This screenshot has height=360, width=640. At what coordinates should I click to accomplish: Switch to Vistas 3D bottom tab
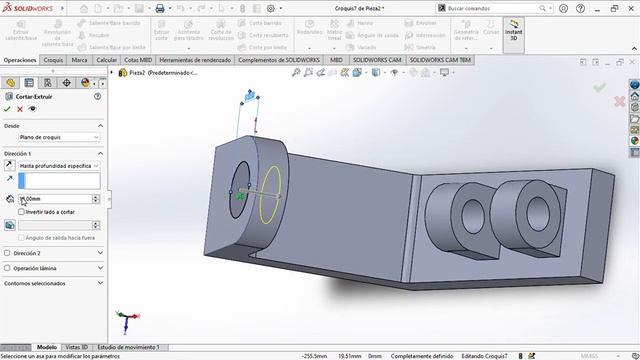click(77, 347)
